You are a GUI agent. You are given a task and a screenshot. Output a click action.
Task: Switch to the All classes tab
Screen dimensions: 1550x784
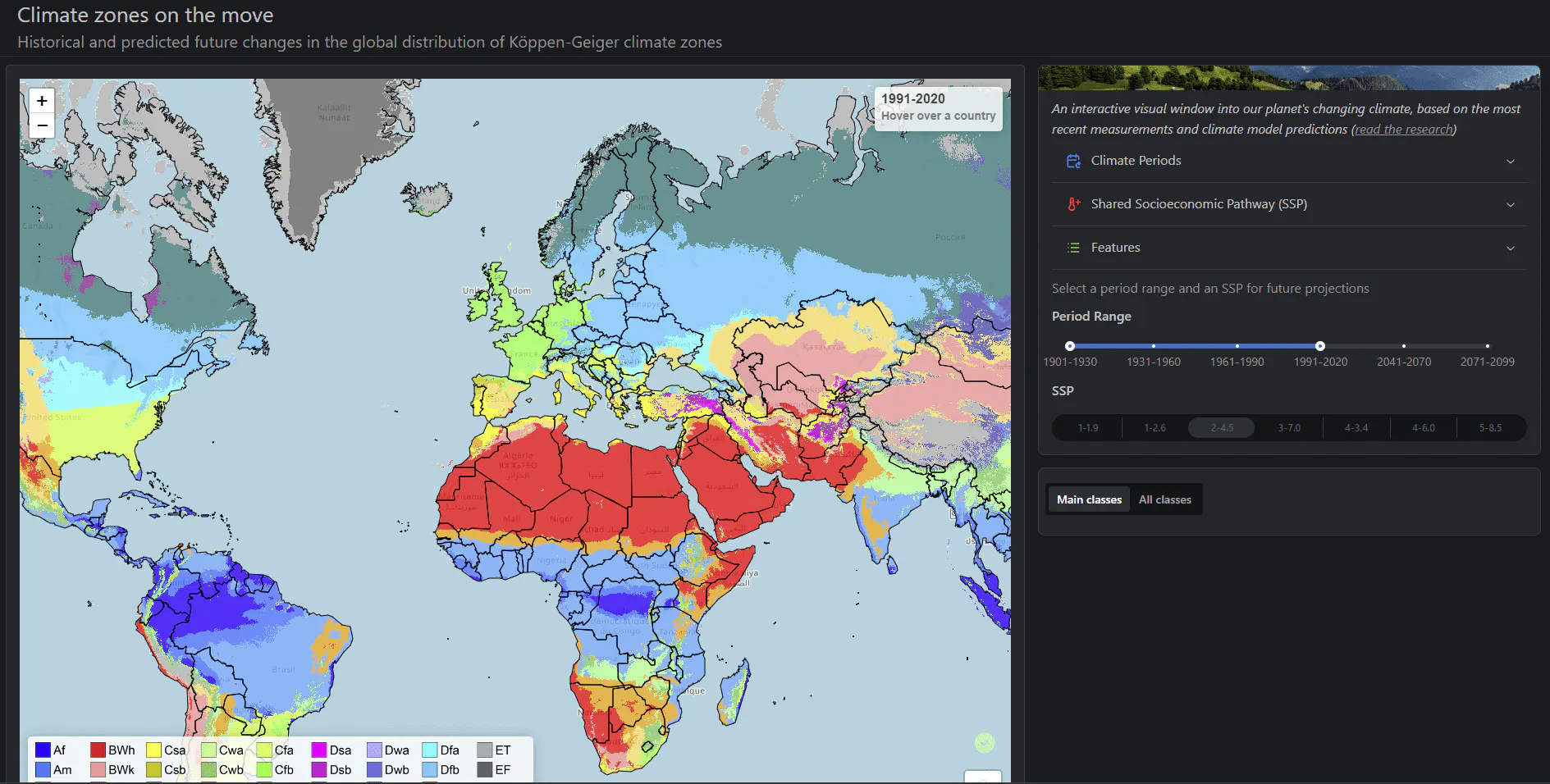pos(1164,499)
